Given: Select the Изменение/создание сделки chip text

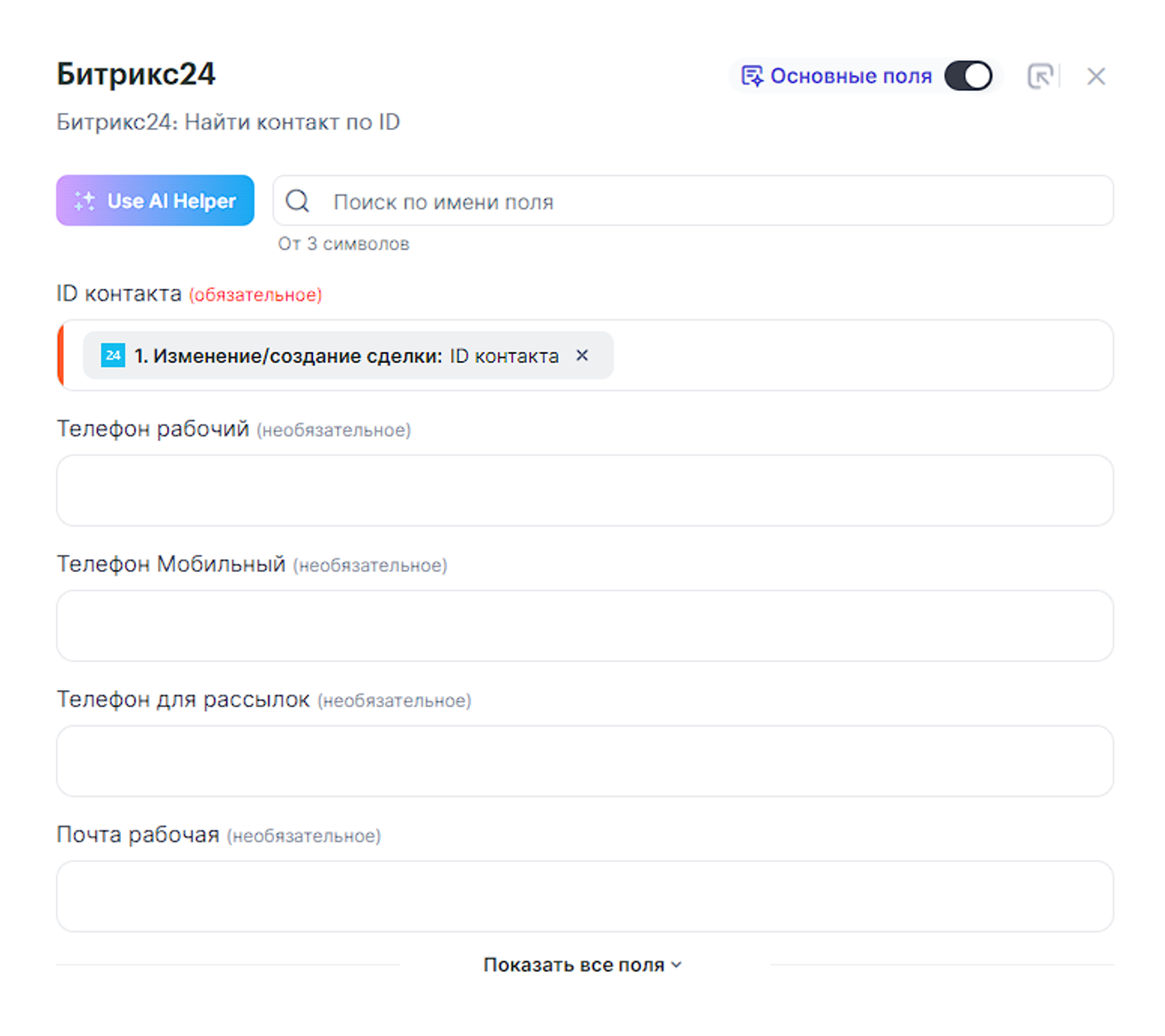Looking at the screenshot, I should pyautogui.click(x=347, y=356).
